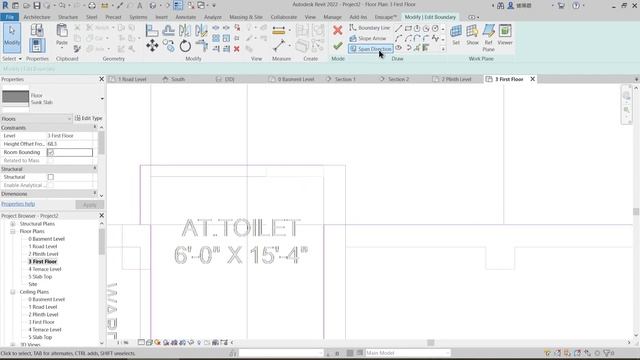Open the Architecture ribbon tab

click(37, 17)
